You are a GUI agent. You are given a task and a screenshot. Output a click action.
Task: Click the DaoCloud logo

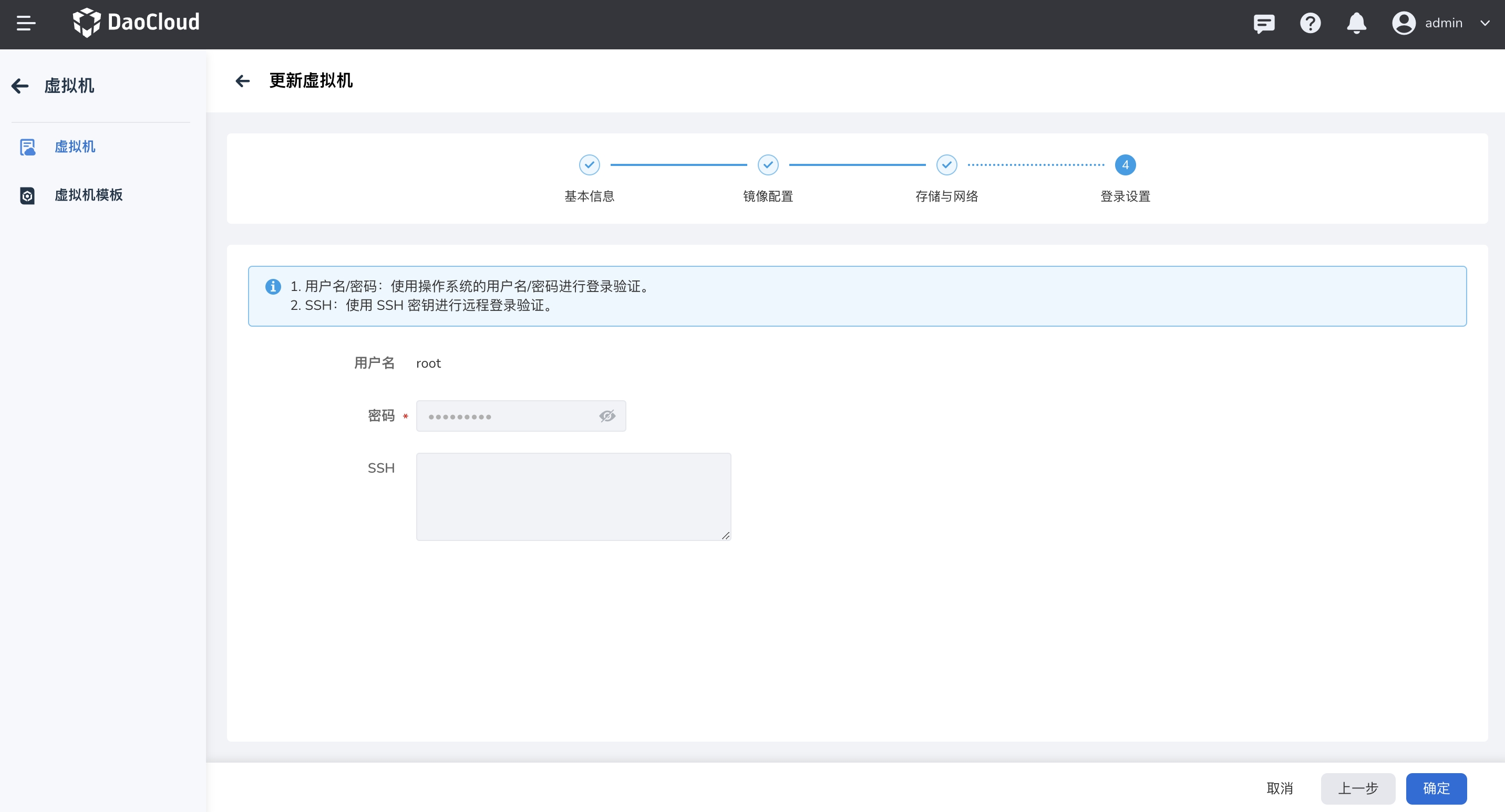coord(136,23)
